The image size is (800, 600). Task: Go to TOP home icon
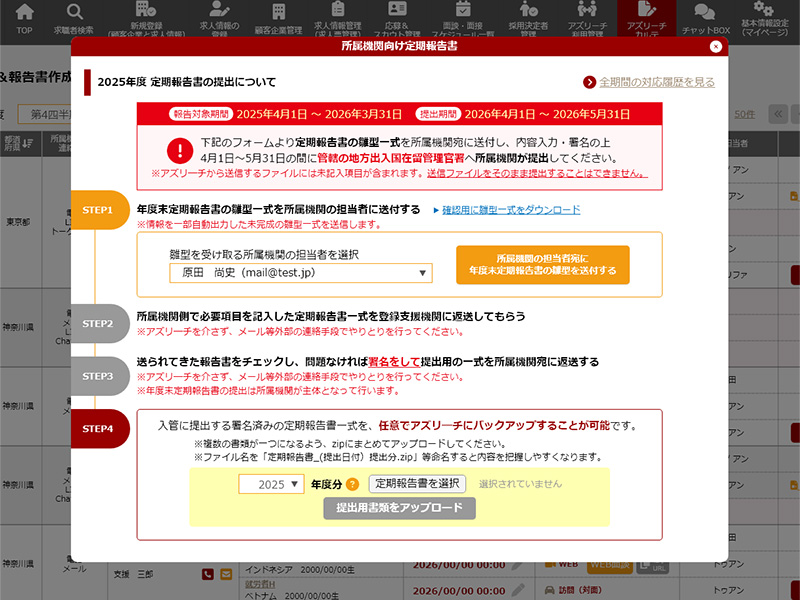(x=24, y=12)
